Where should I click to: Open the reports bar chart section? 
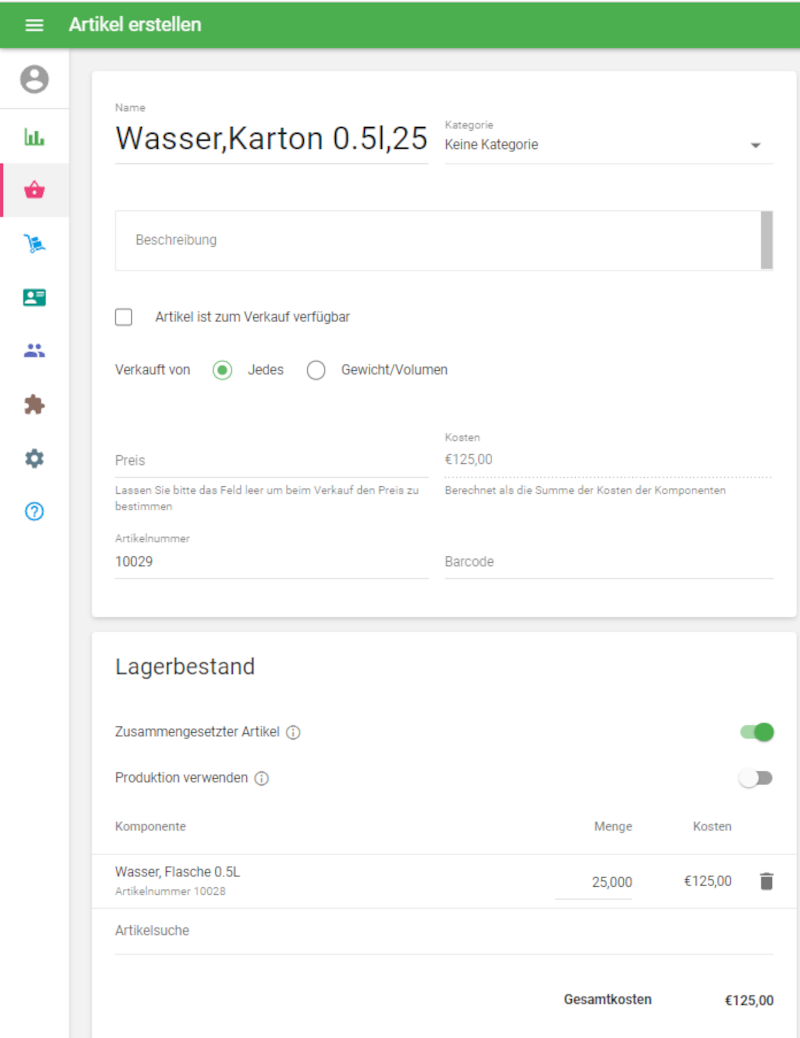[x=33, y=134]
